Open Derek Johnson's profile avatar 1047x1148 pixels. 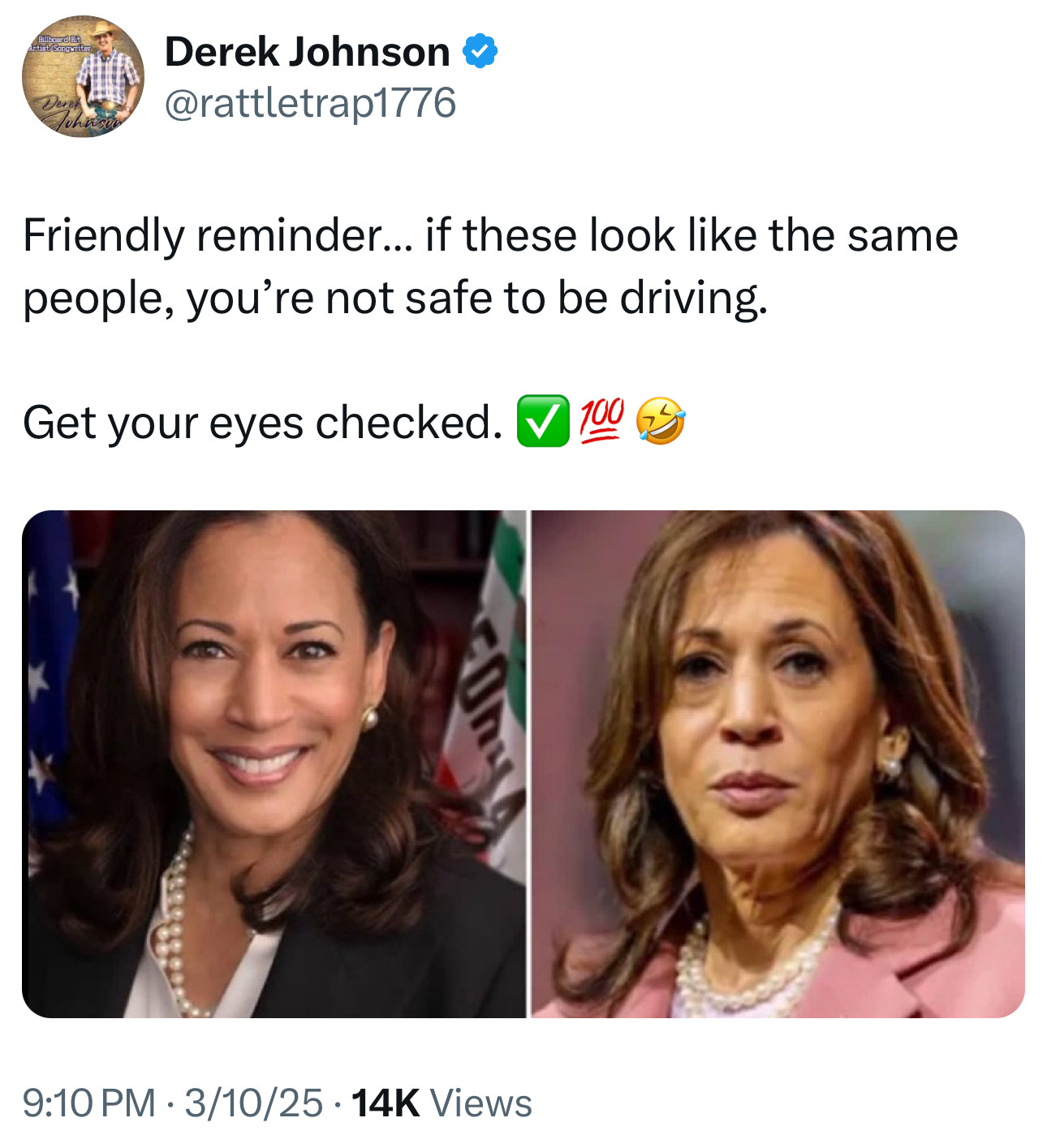[83, 76]
